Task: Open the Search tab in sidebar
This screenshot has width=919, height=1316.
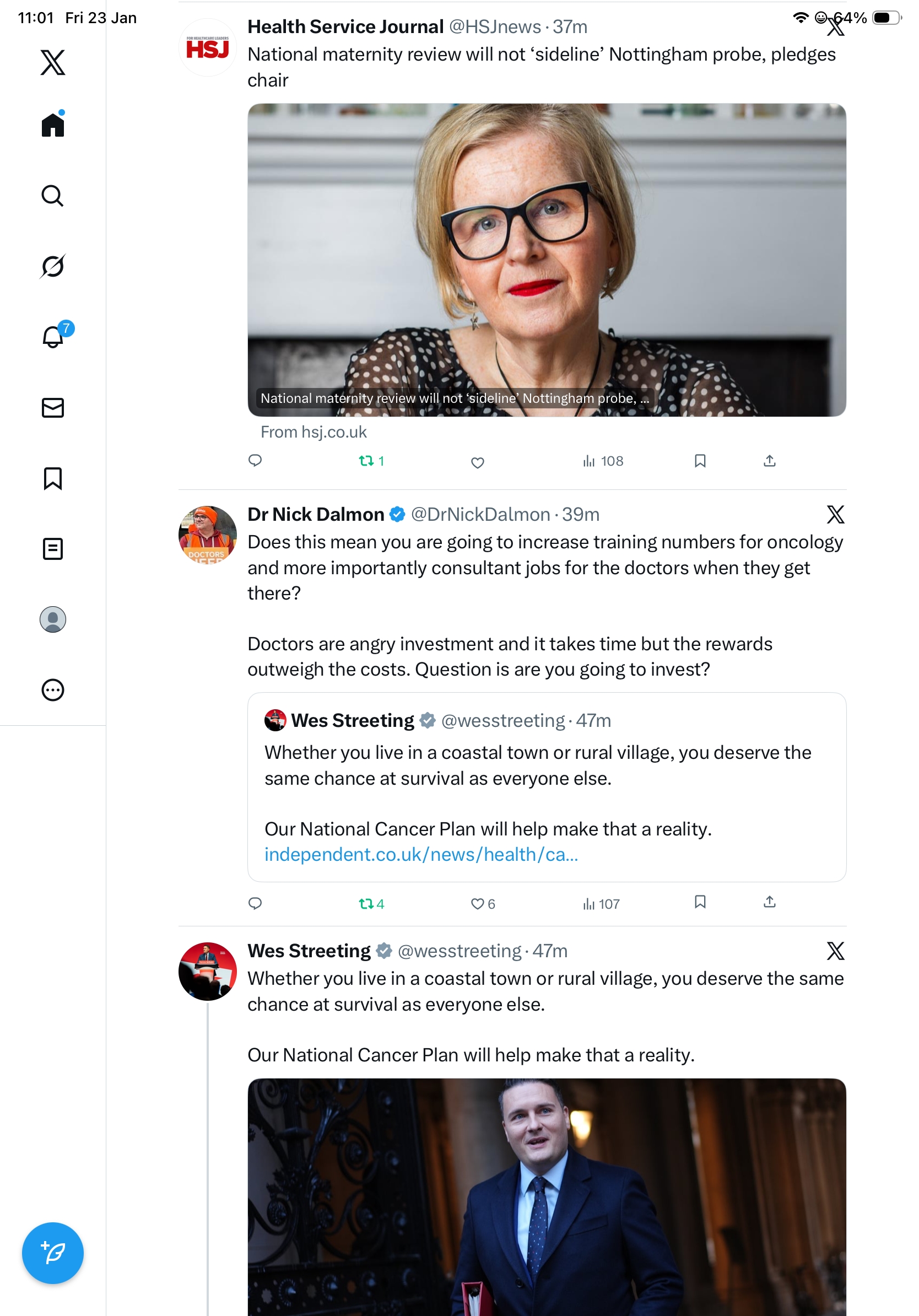Action: pos(52,196)
